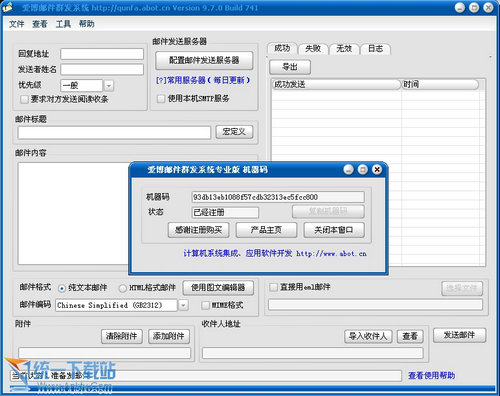The width and height of the screenshot is (500, 396).
Task: Click the 导入收件人 button
Action: pos(368,336)
